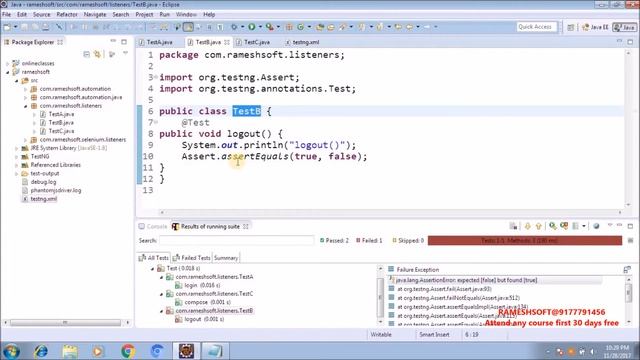Click the New Java Package icon
The image size is (640, 360).
tap(289, 27)
